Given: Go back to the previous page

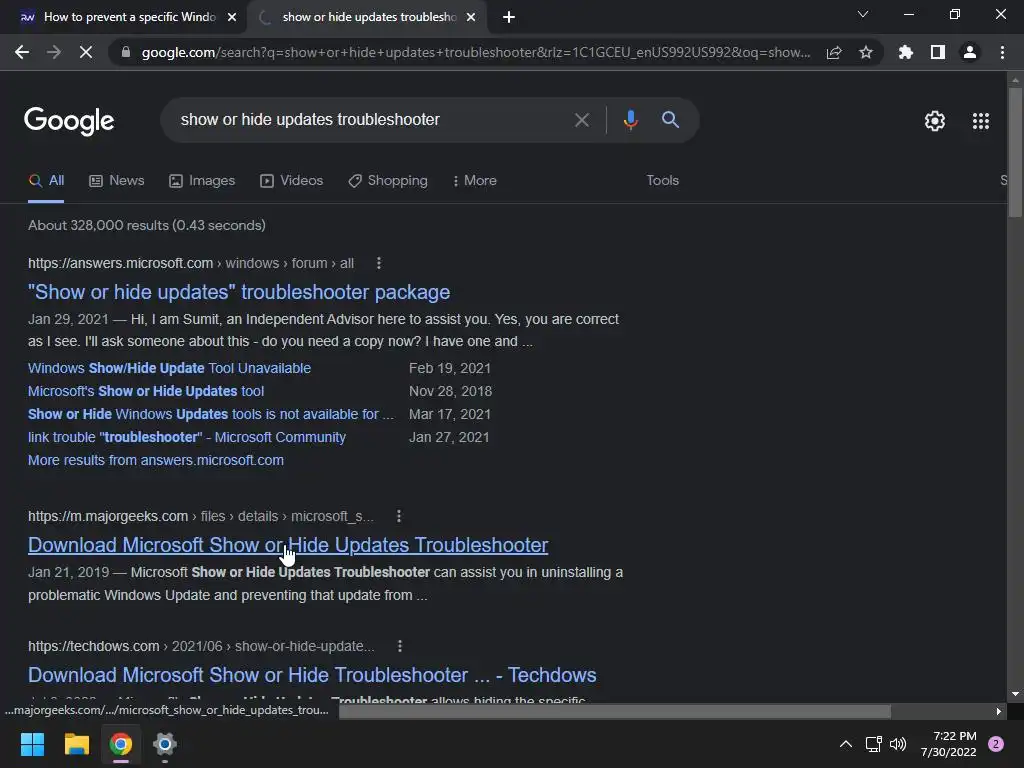Looking at the screenshot, I should point(22,52).
